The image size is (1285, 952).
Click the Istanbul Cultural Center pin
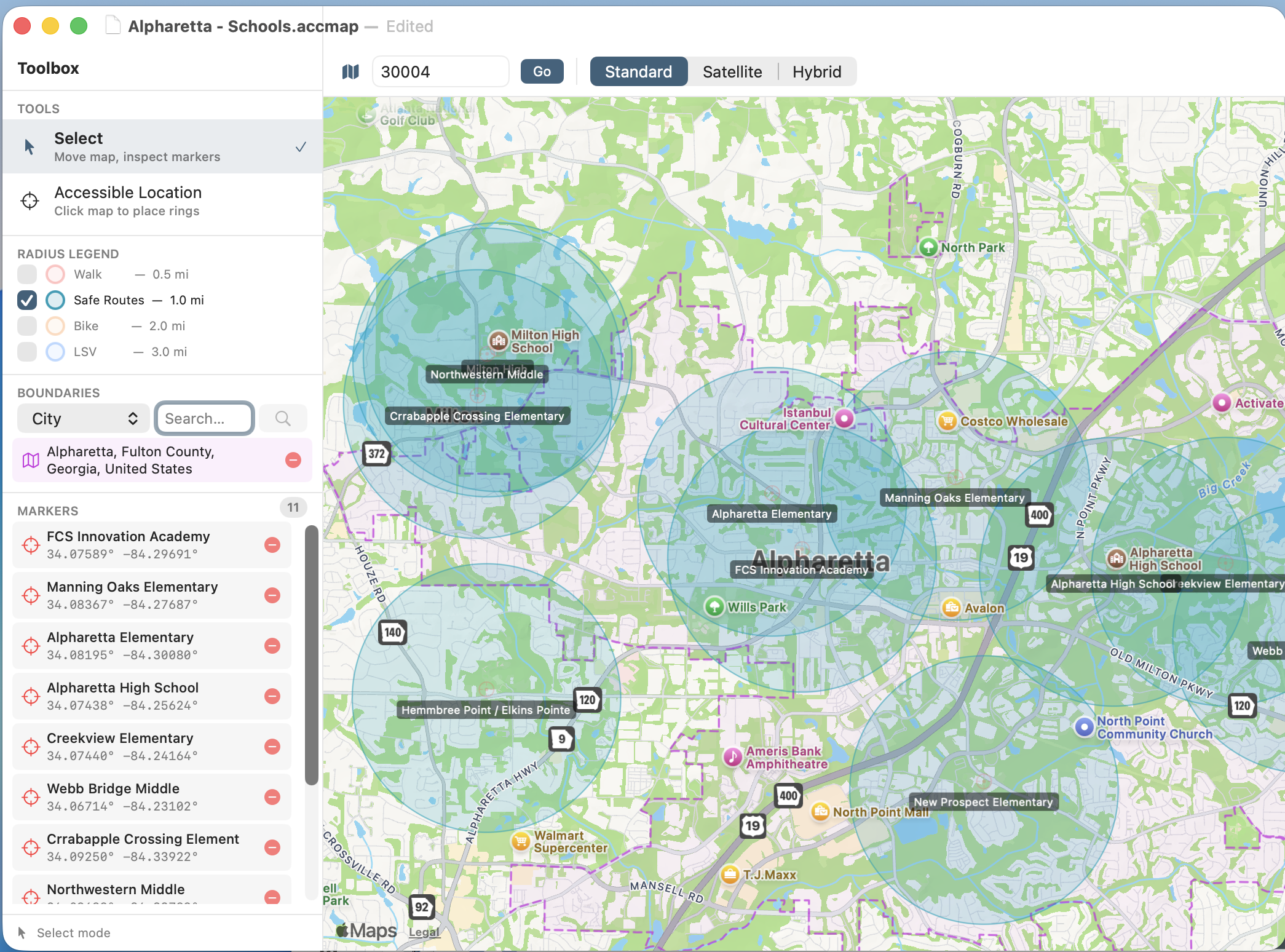tap(845, 419)
